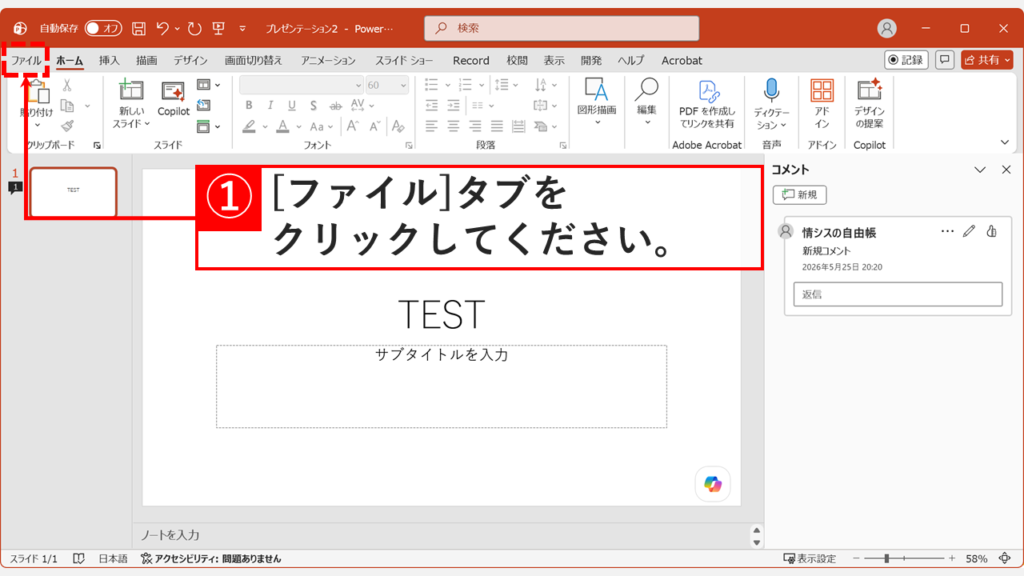The width and height of the screenshot is (1024, 576).
Task: Open デザインの提案 design ideas
Action: coord(869,104)
